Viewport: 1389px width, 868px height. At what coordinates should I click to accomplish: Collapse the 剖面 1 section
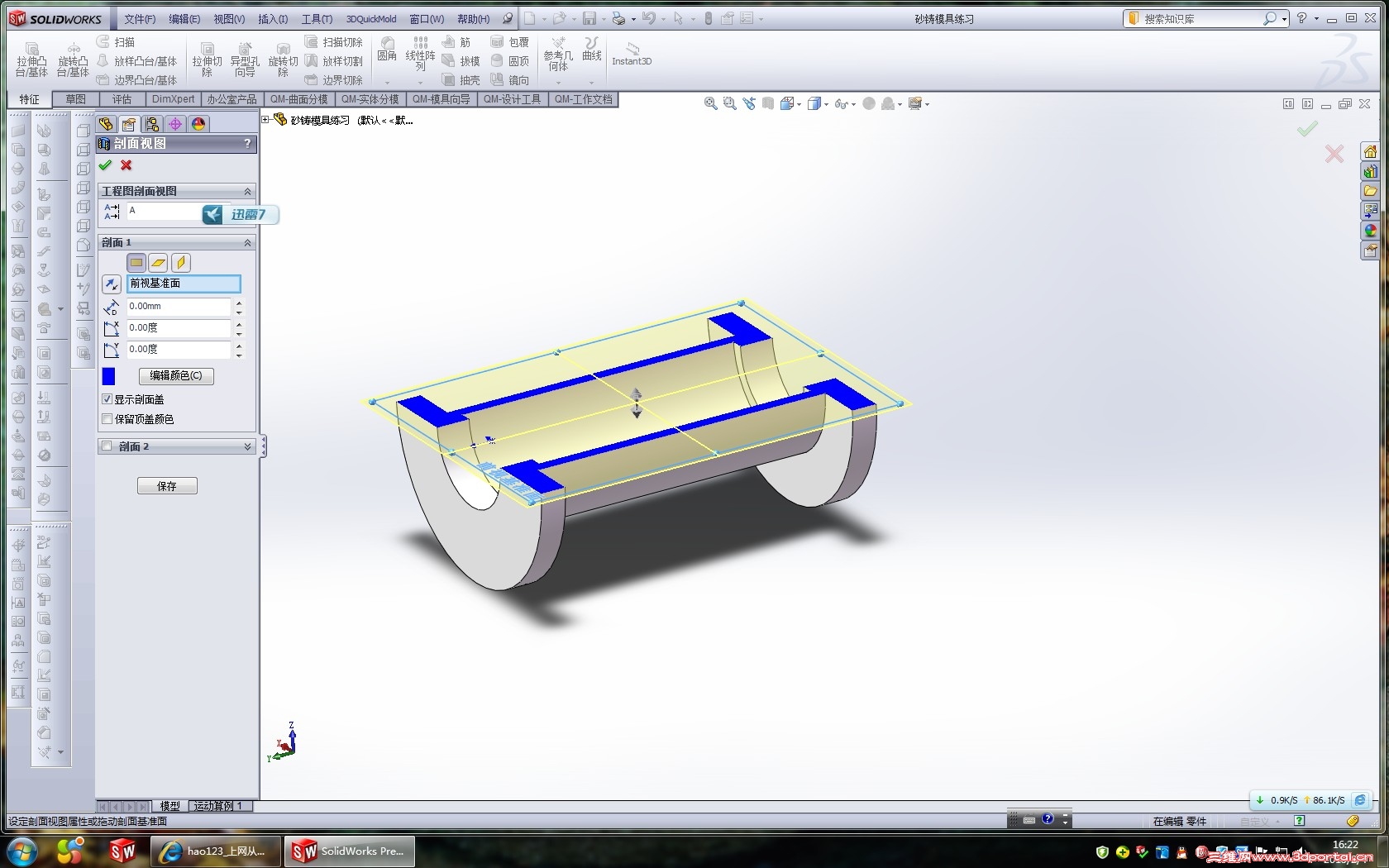pyautogui.click(x=247, y=242)
